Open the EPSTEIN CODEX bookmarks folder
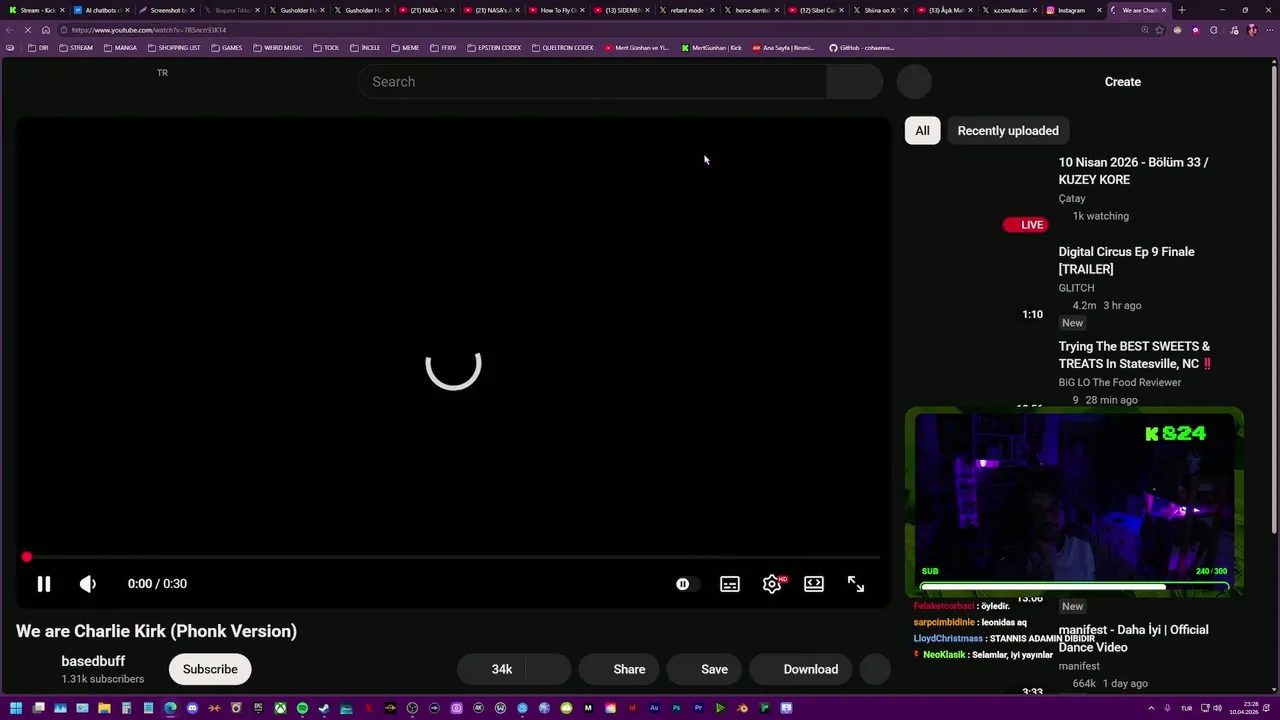Viewport: 1280px width, 720px height. click(494, 48)
